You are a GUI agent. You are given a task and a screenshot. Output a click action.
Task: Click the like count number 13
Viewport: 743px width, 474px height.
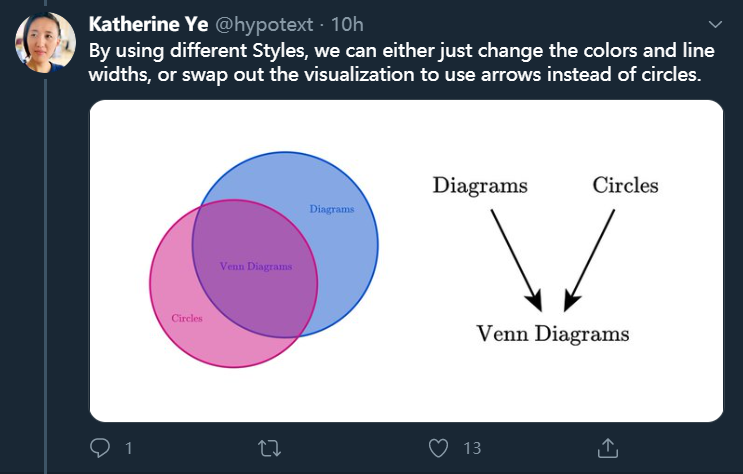tap(473, 449)
